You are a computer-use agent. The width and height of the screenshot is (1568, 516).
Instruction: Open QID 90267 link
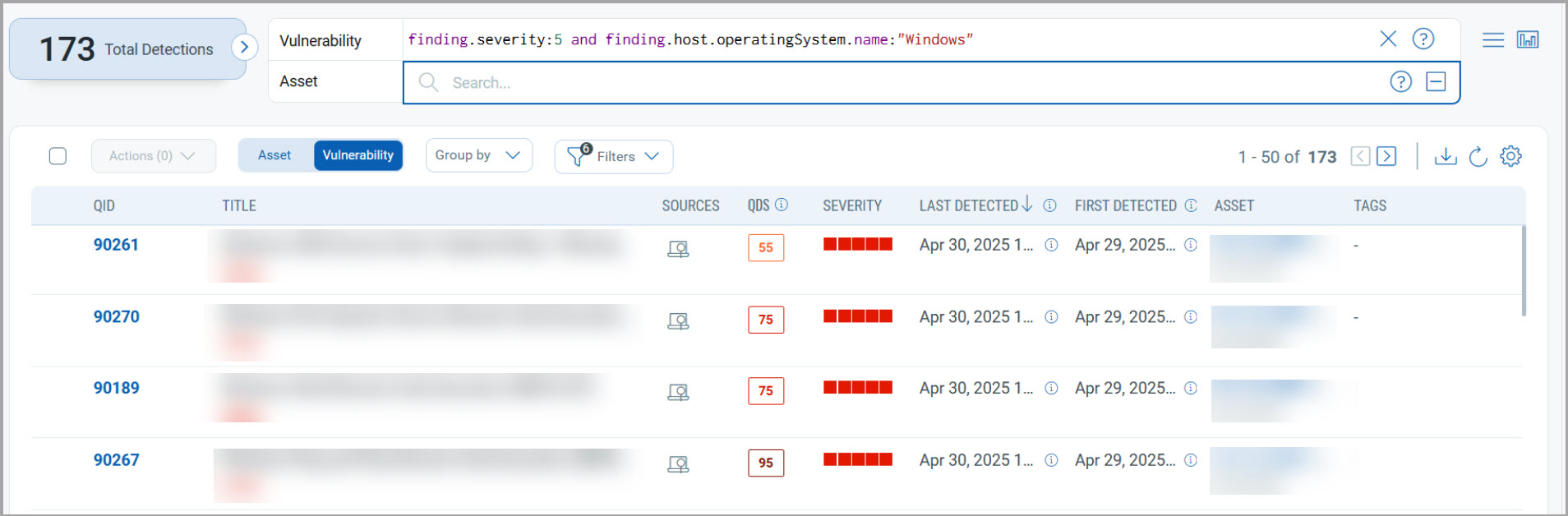tap(116, 460)
